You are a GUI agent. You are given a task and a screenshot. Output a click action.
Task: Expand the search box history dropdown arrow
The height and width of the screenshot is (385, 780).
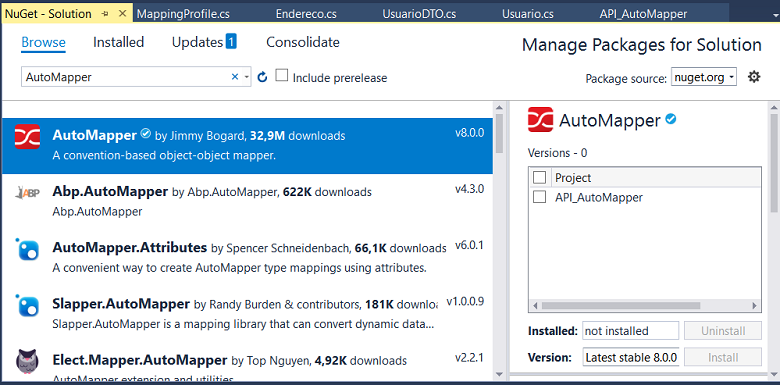click(x=246, y=77)
